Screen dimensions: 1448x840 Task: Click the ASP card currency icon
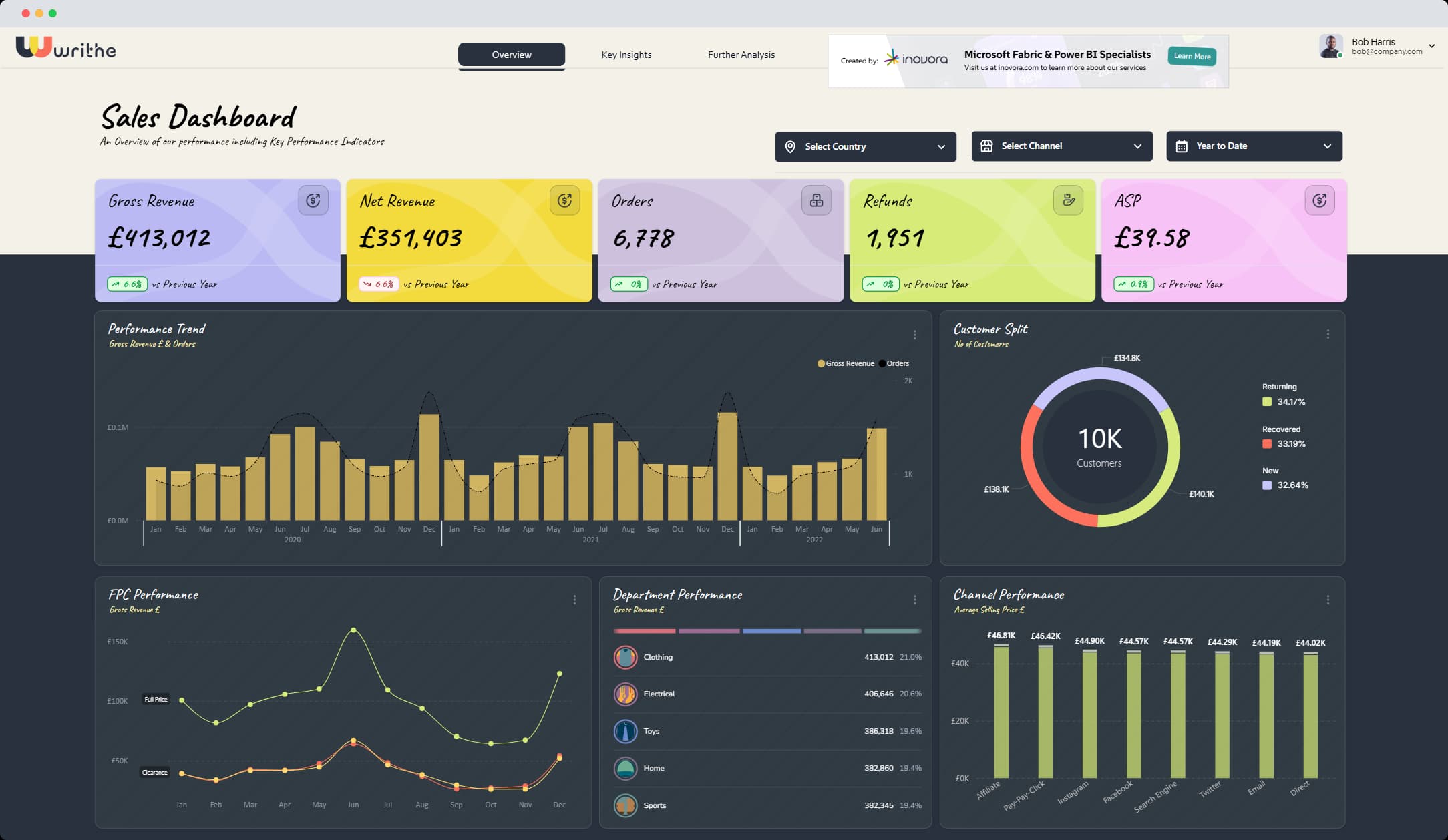[1319, 200]
